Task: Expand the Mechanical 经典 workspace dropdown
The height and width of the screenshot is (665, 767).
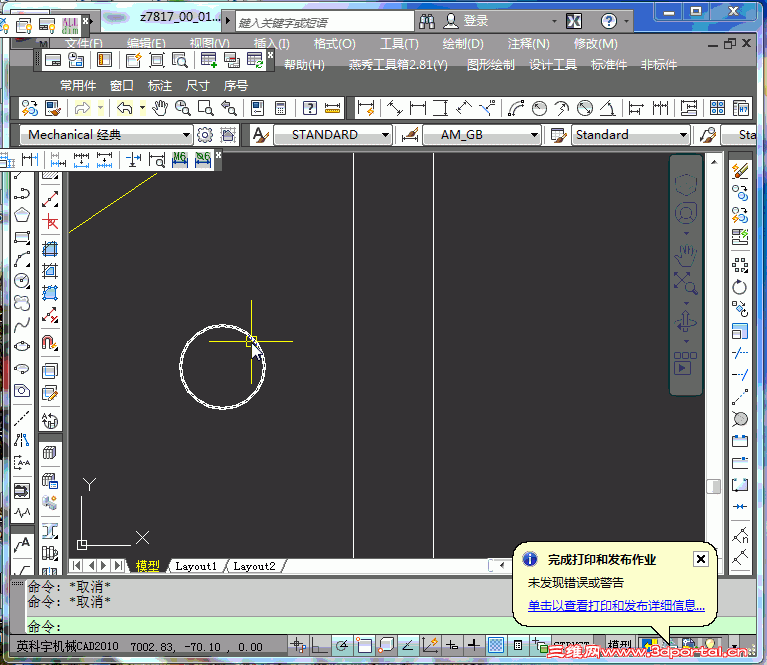Action: click(186, 135)
